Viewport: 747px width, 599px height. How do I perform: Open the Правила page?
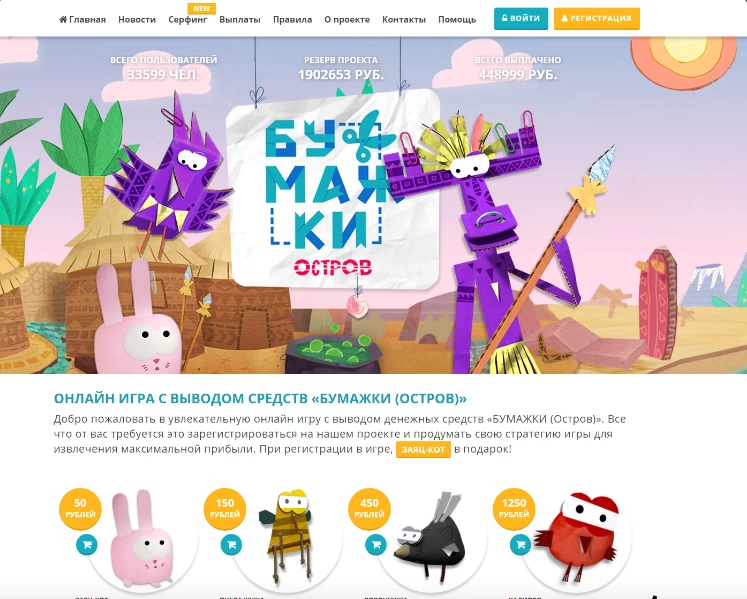tap(293, 20)
